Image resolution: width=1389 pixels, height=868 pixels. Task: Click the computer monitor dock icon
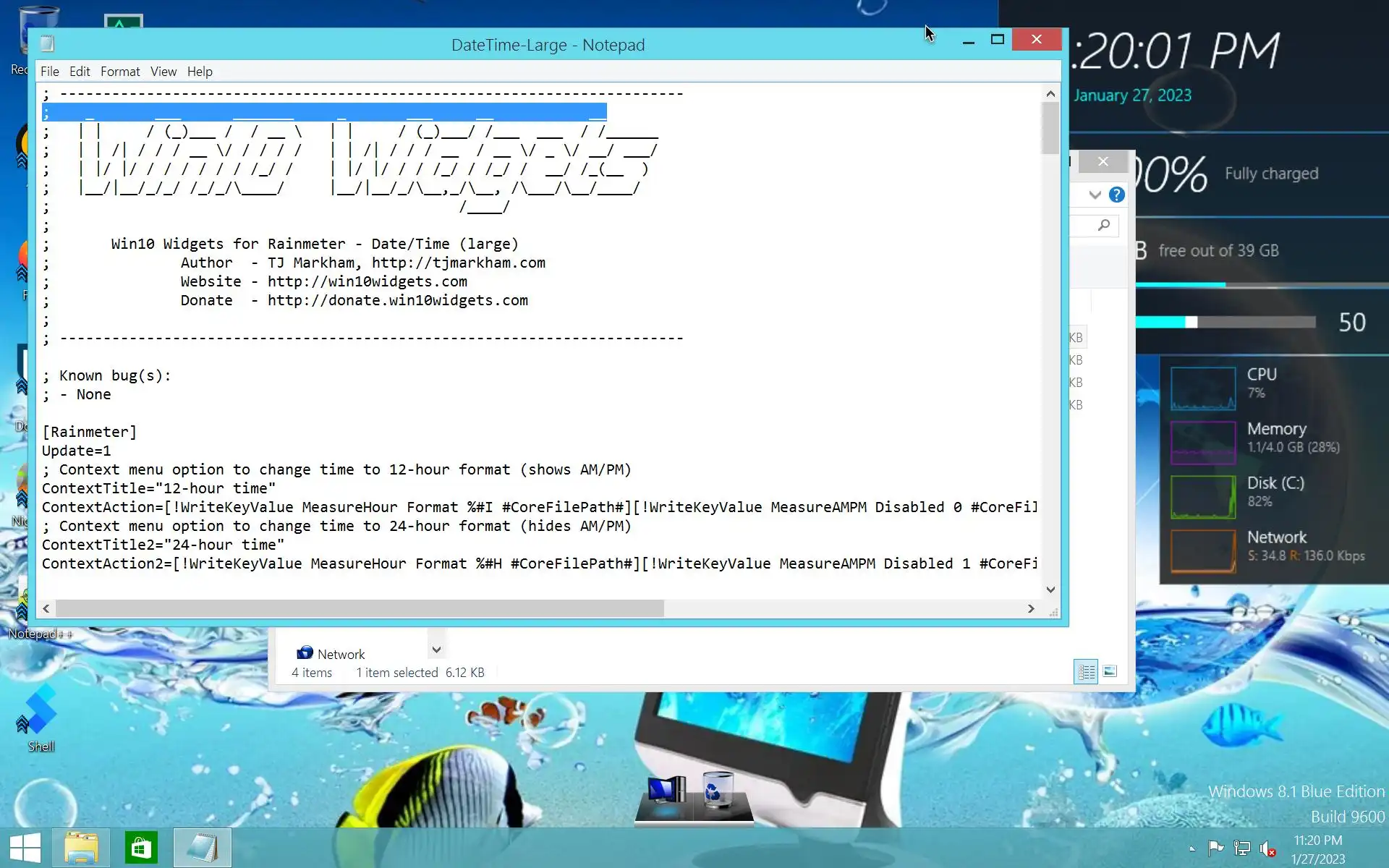pyautogui.click(x=666, y=790)
